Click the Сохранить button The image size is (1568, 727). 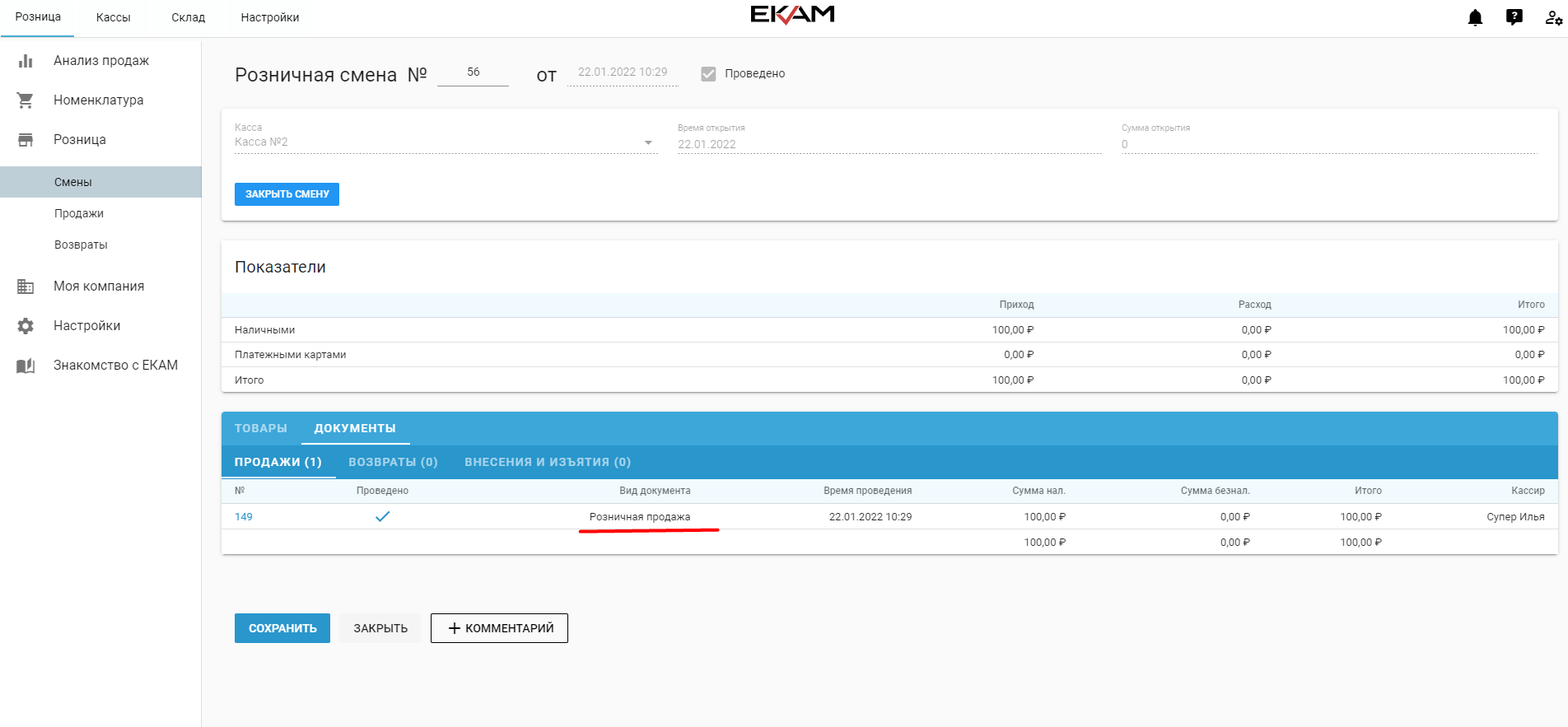(282, 628)
